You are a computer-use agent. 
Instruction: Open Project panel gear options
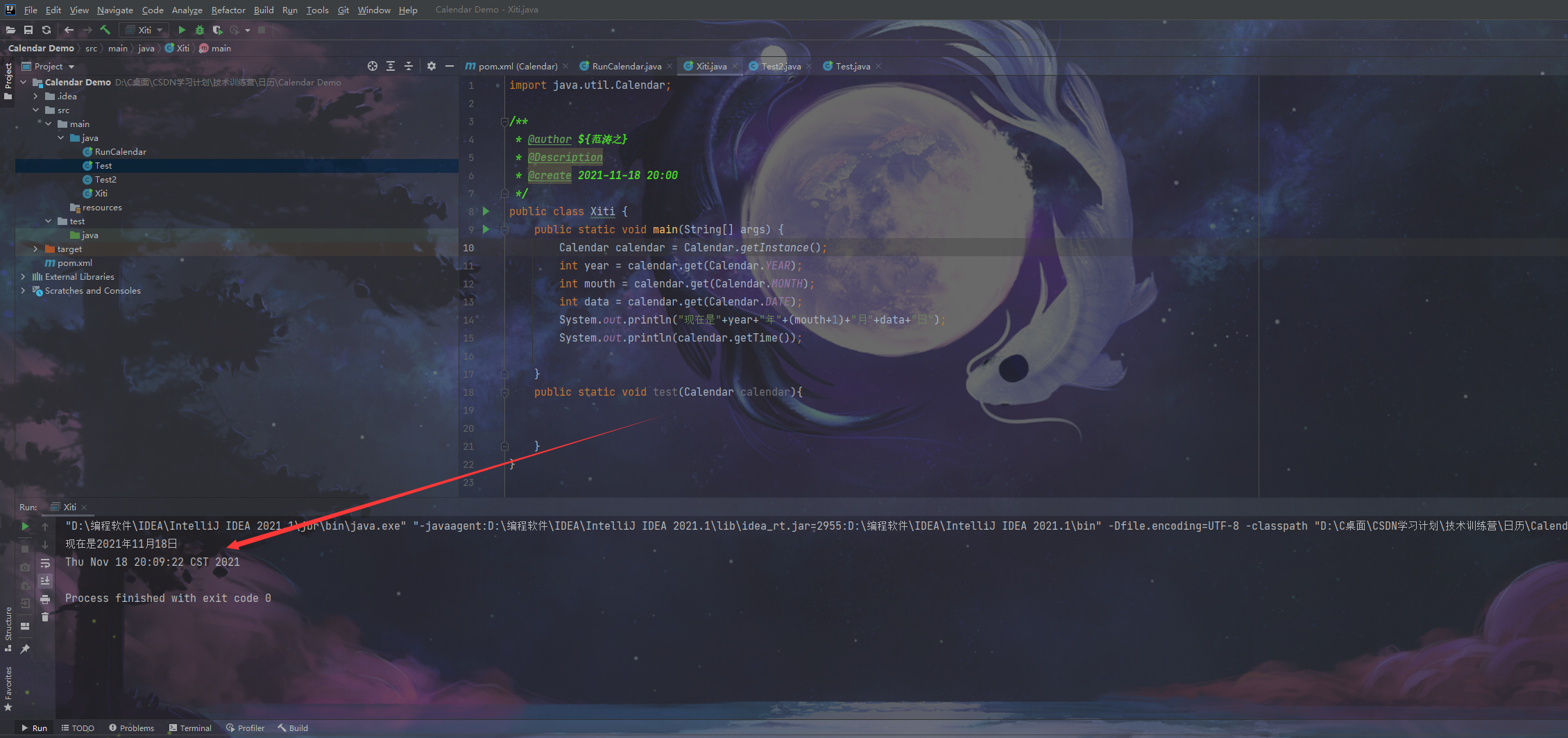coord(432,66)
